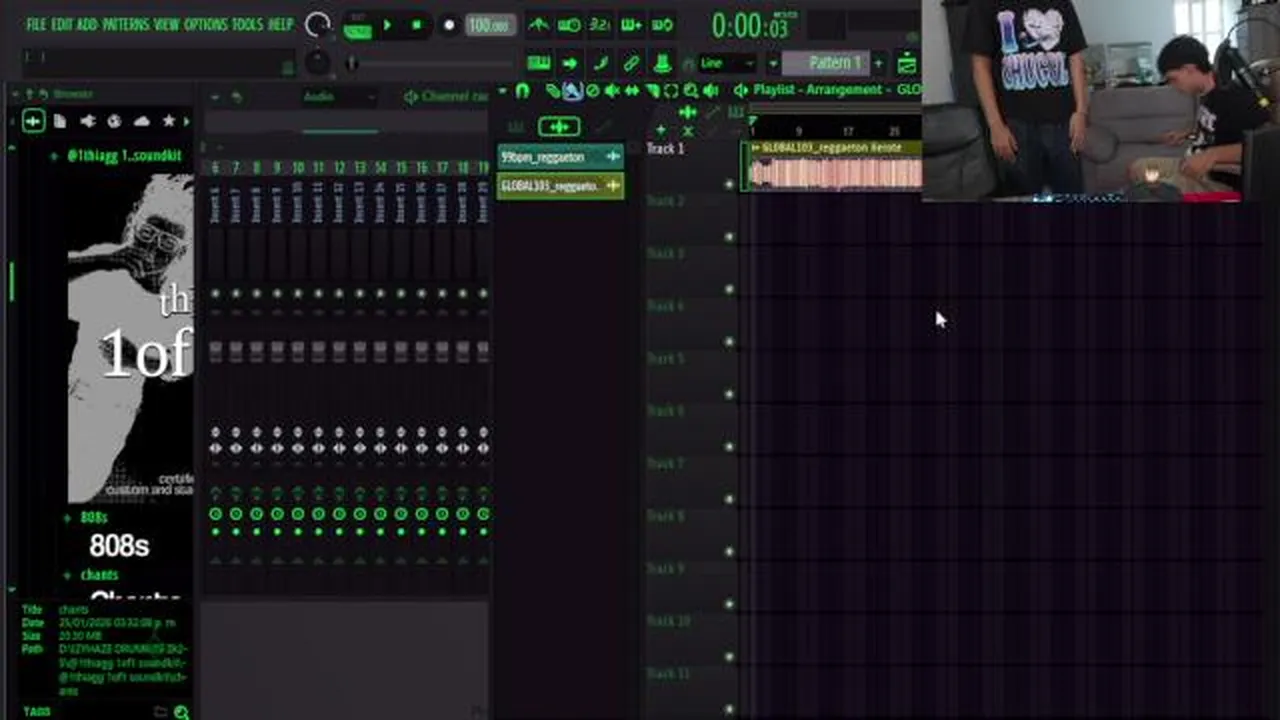Expand the 808s folder in browser
Screen dimensions: 1280x720
coord(67,518)
